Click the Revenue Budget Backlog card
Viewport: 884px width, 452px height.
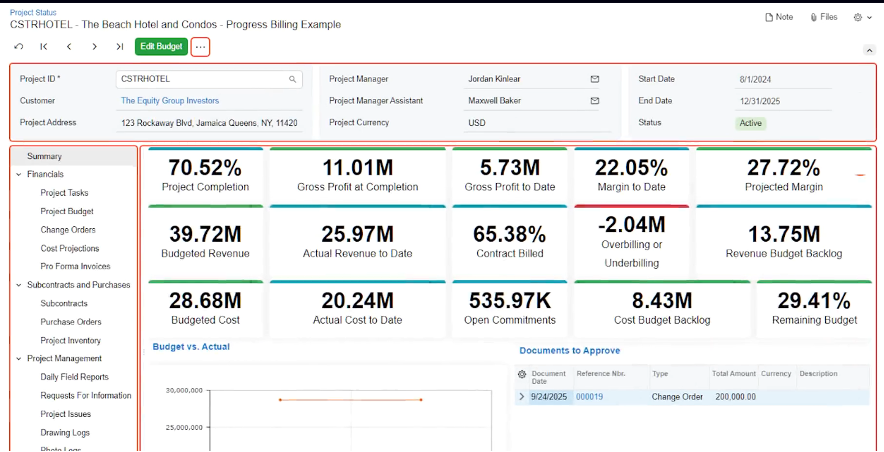pos(784,241)
